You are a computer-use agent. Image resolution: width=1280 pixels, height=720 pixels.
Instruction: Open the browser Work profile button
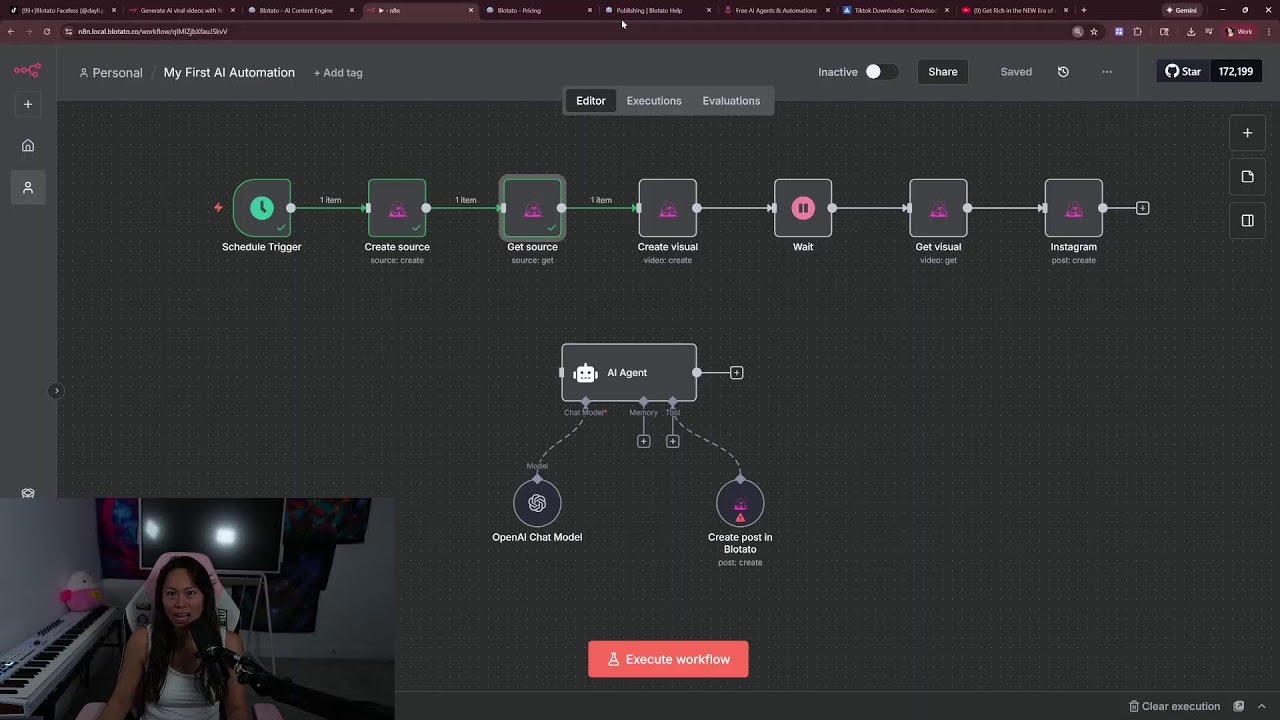1239,31
